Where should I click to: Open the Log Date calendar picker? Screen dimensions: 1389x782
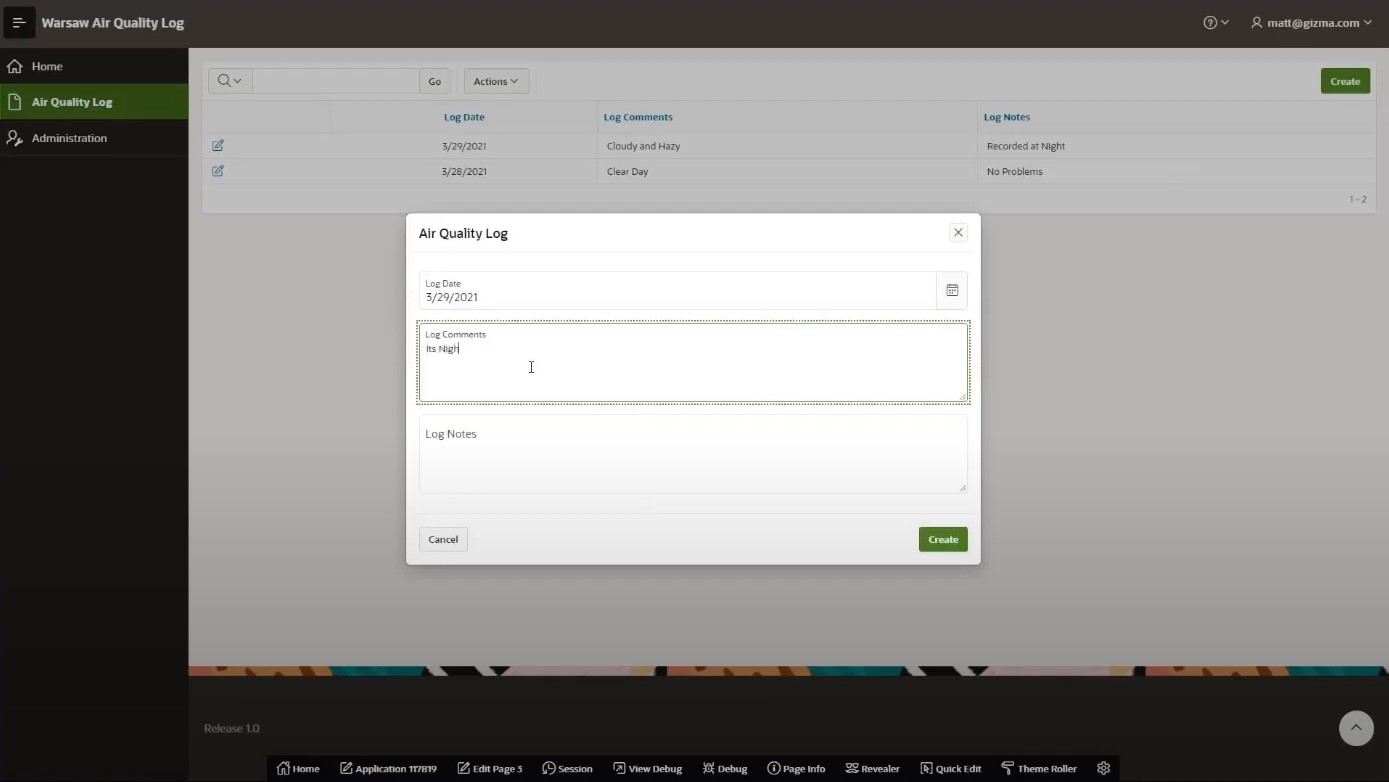coord(952,290)
